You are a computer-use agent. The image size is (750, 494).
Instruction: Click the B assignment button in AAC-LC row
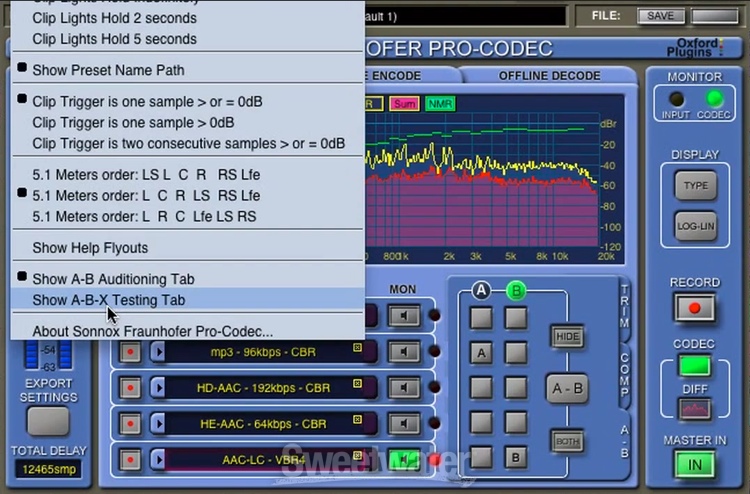516,458
